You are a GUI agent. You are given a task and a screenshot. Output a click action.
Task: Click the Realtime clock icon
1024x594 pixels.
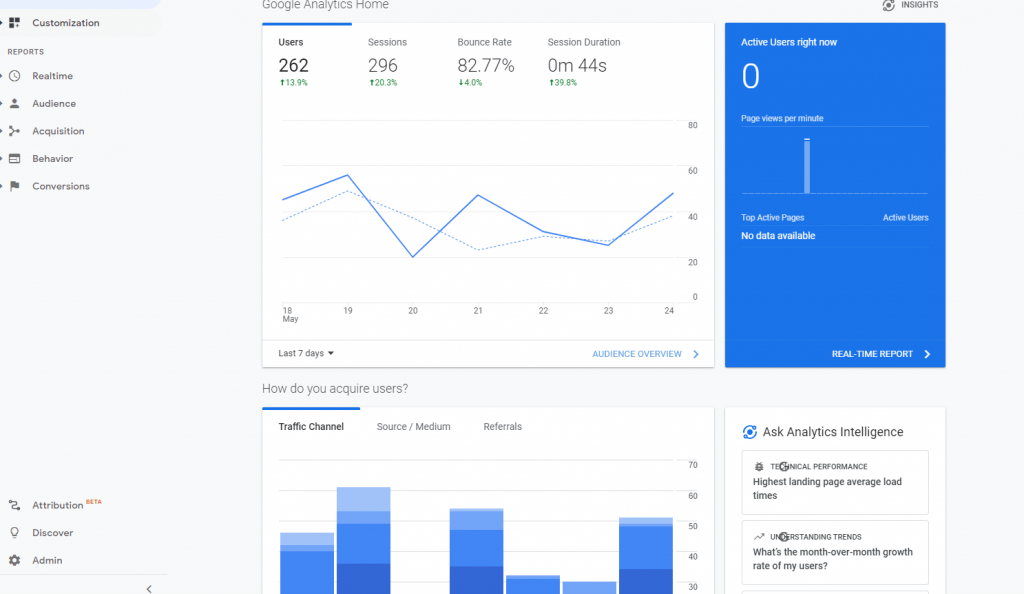[x=14, y=76]
